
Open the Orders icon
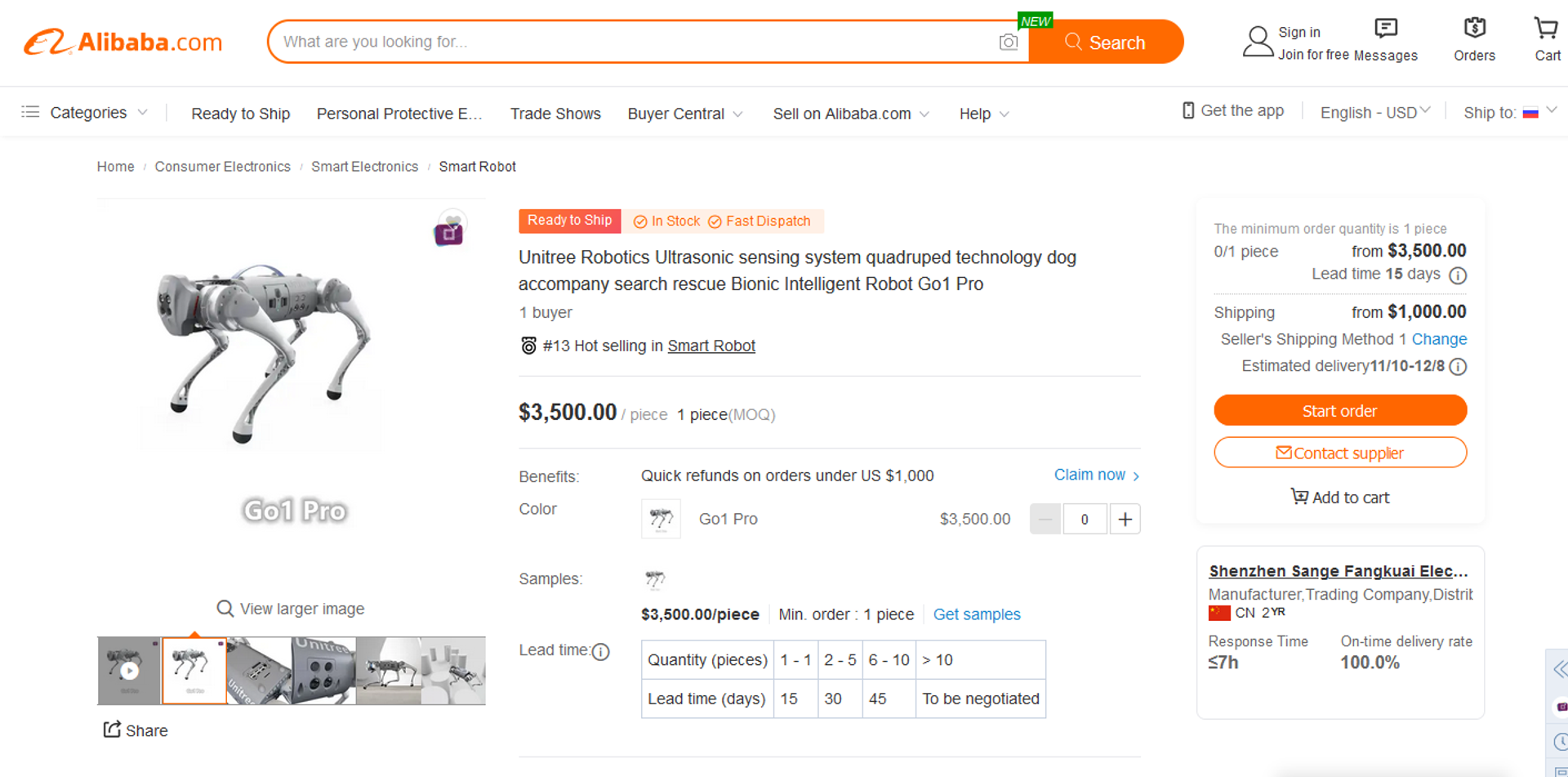(1474, 28)
